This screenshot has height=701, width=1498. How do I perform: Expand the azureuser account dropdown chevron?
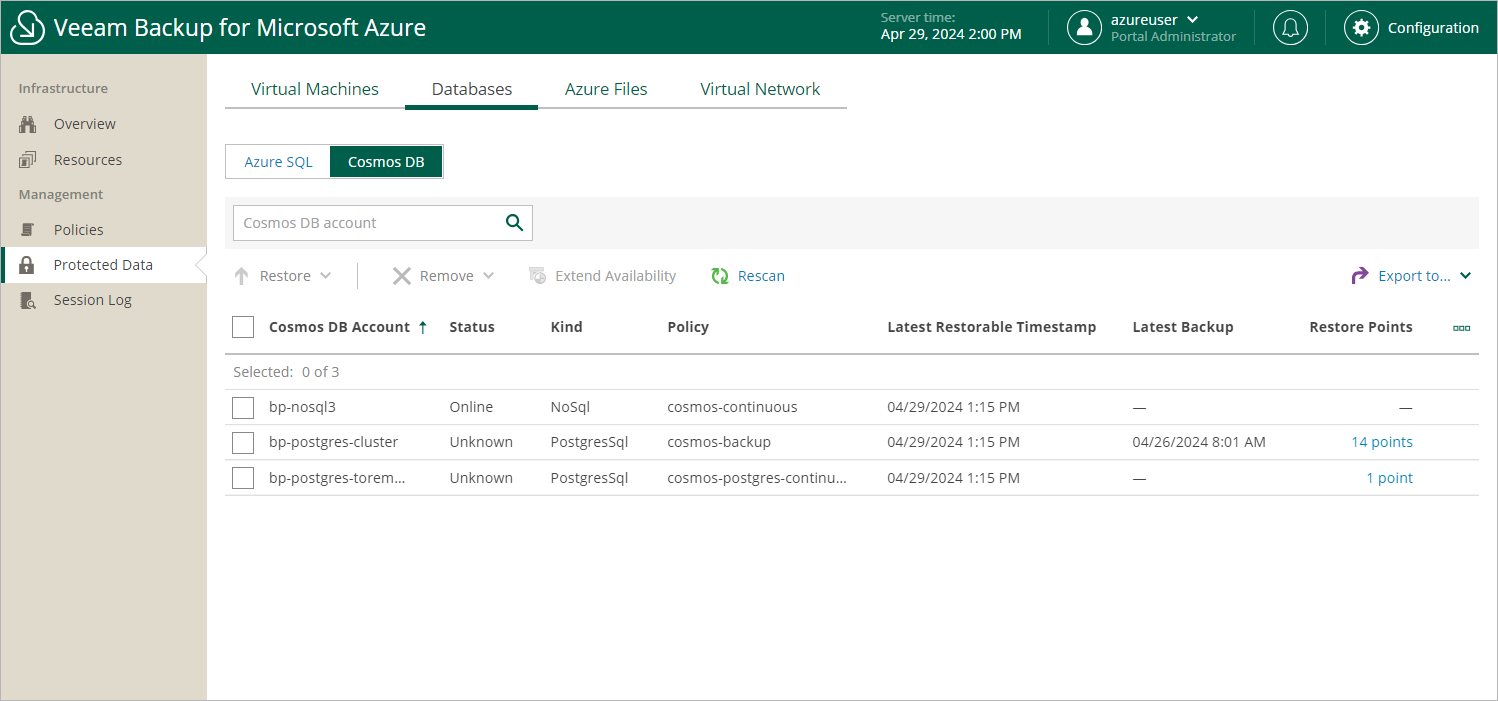pos(1192,19)
